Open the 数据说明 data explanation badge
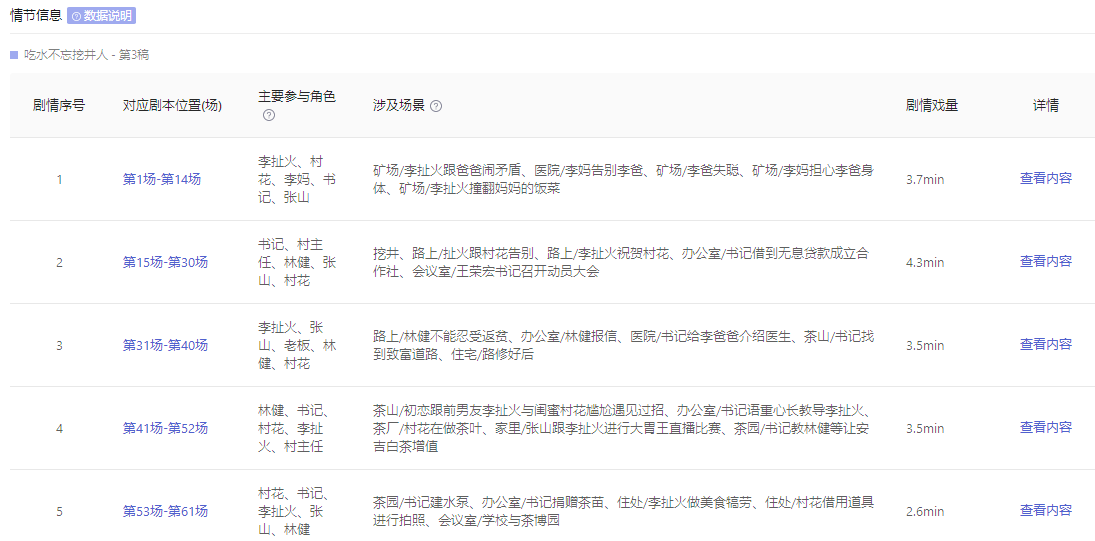Image resolution: width=1095 pixels, height=541 pixels. [101, 15]
